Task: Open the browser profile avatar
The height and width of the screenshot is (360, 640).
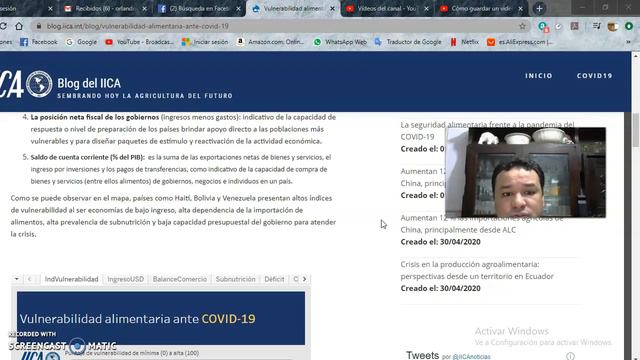Action: coord(613,27)
